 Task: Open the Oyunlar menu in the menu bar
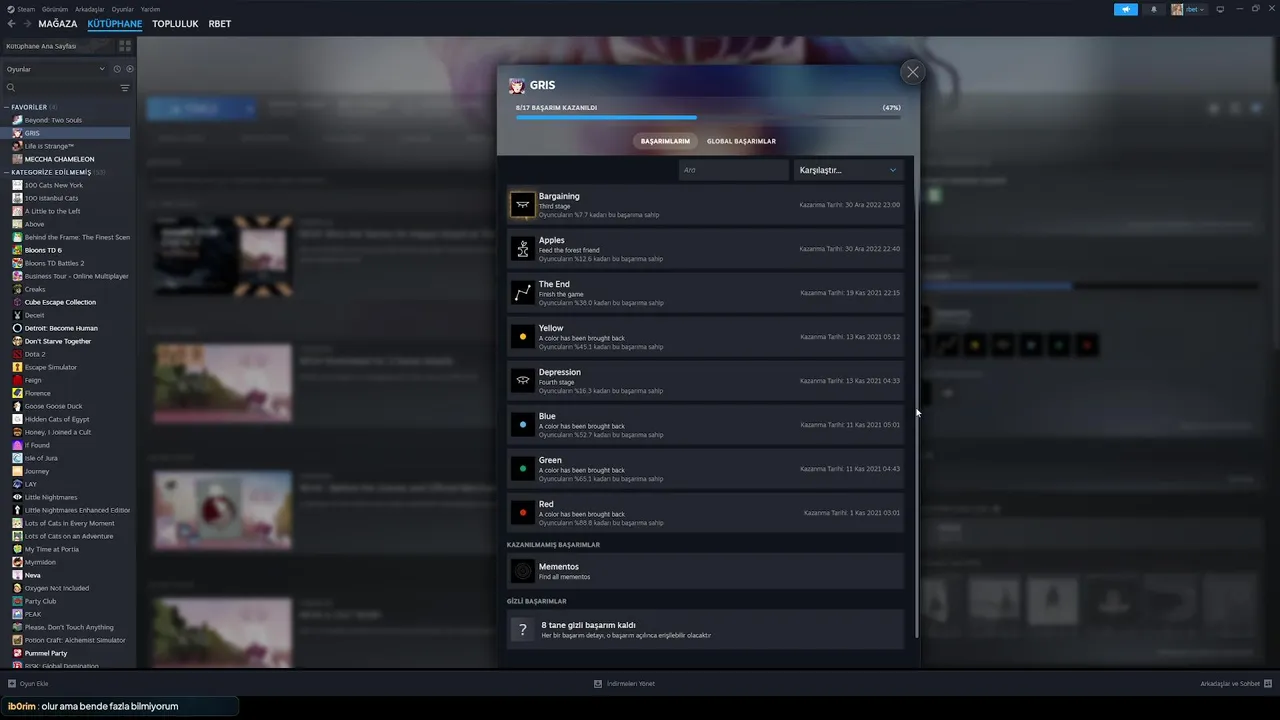[123, 9]
